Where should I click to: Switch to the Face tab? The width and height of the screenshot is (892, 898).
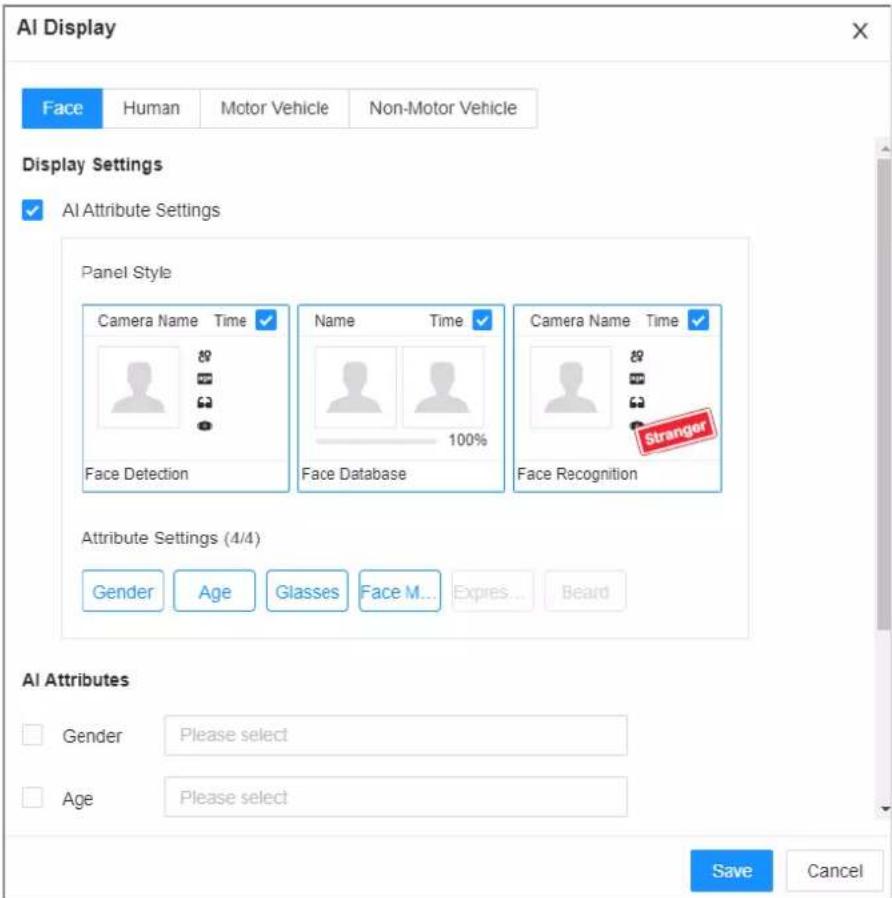click(62, 108)
